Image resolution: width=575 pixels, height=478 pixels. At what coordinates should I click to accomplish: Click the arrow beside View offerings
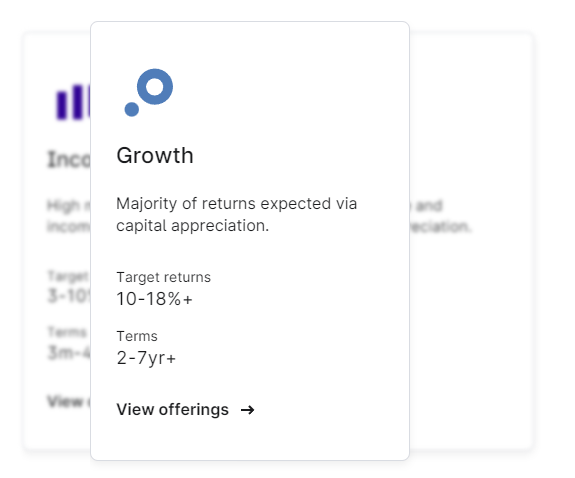click(248, 410)
